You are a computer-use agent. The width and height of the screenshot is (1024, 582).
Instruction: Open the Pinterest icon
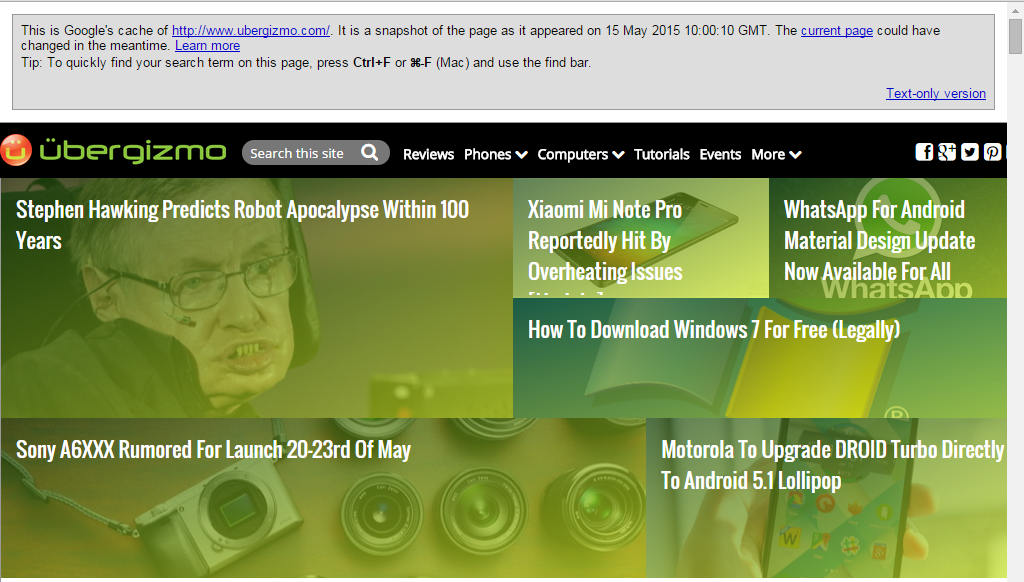pyautogui.click(x=992, y=152)
